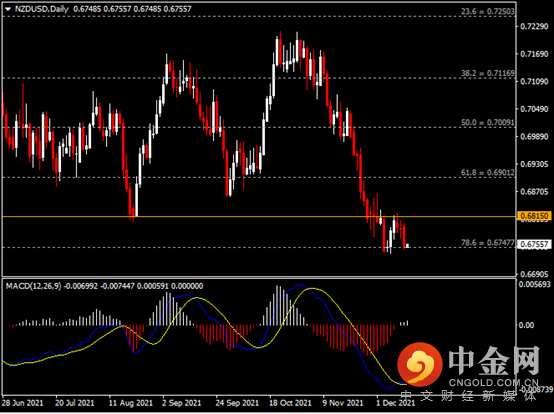Screen dimensions: 554x414
Task: Click the 0.72290 price axis value
Action: point(534,27)
